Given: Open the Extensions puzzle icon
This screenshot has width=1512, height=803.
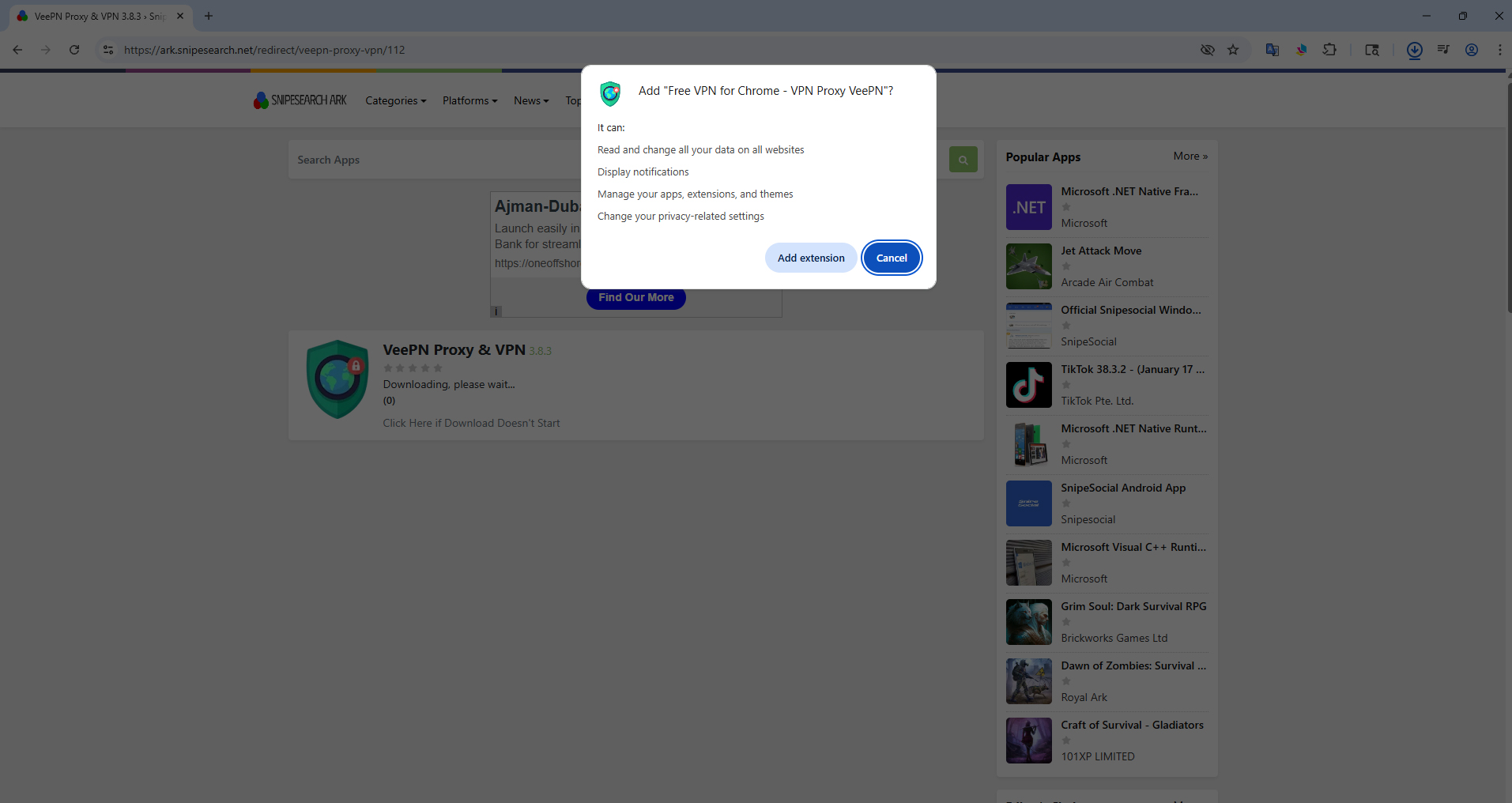Looking at the screenshot, I should pos(1329,50).
